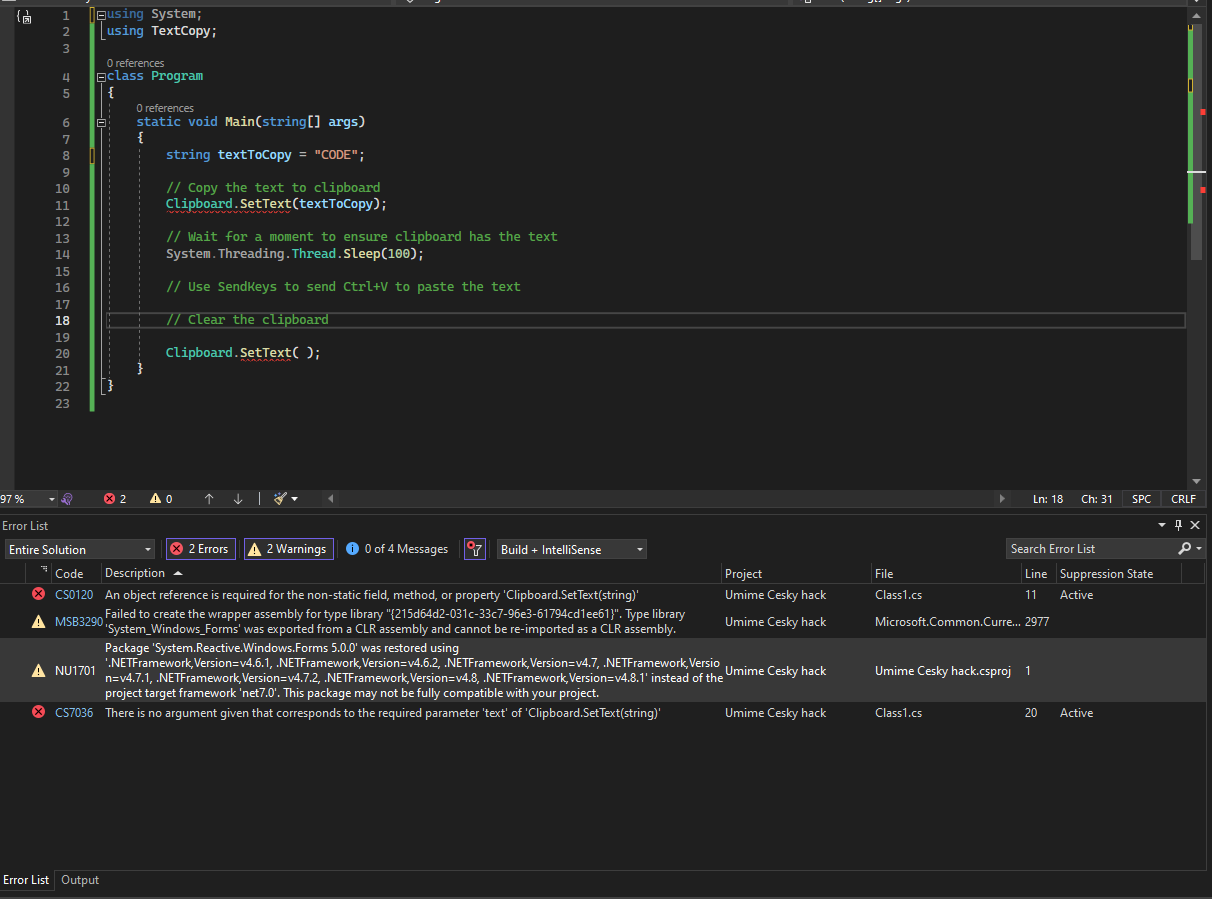Open the editor zoom level dropdown showing 97 %

click(x=28, y=498)
